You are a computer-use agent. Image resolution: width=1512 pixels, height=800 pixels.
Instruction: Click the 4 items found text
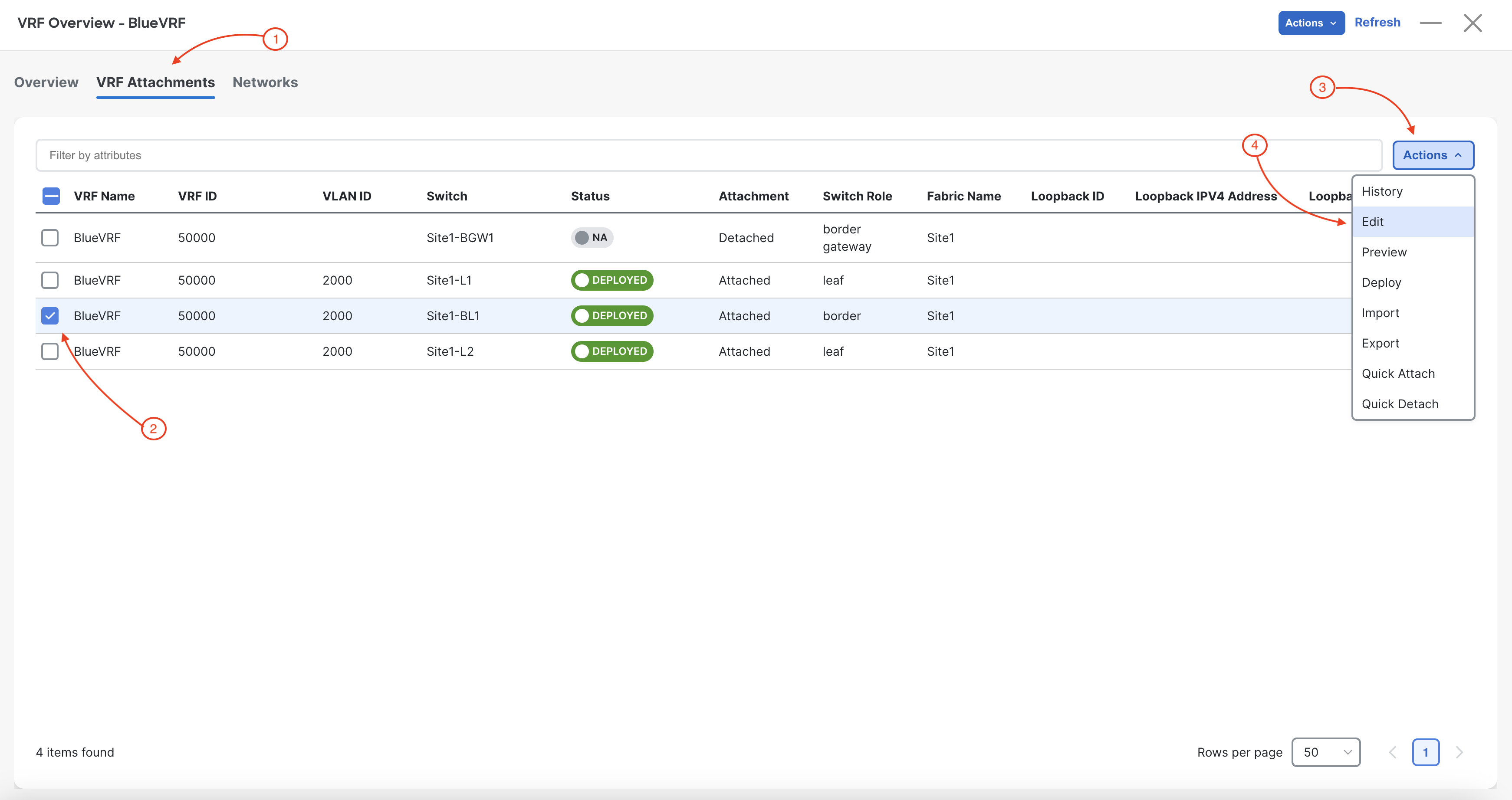pos(75,752)
